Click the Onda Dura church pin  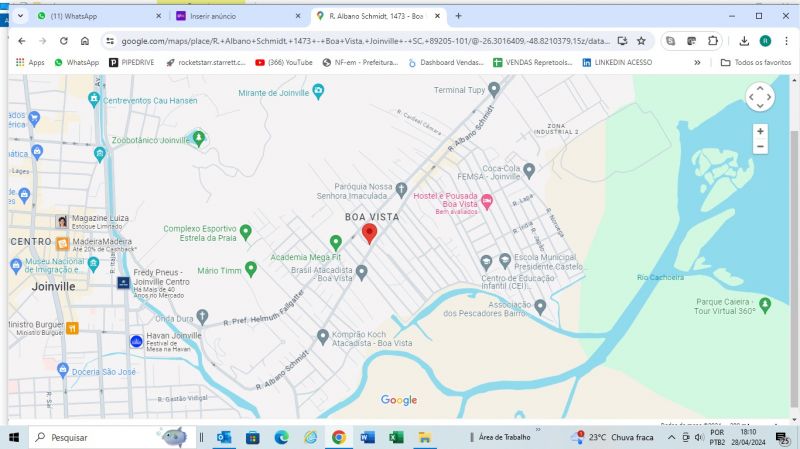[x=202, y=316]
